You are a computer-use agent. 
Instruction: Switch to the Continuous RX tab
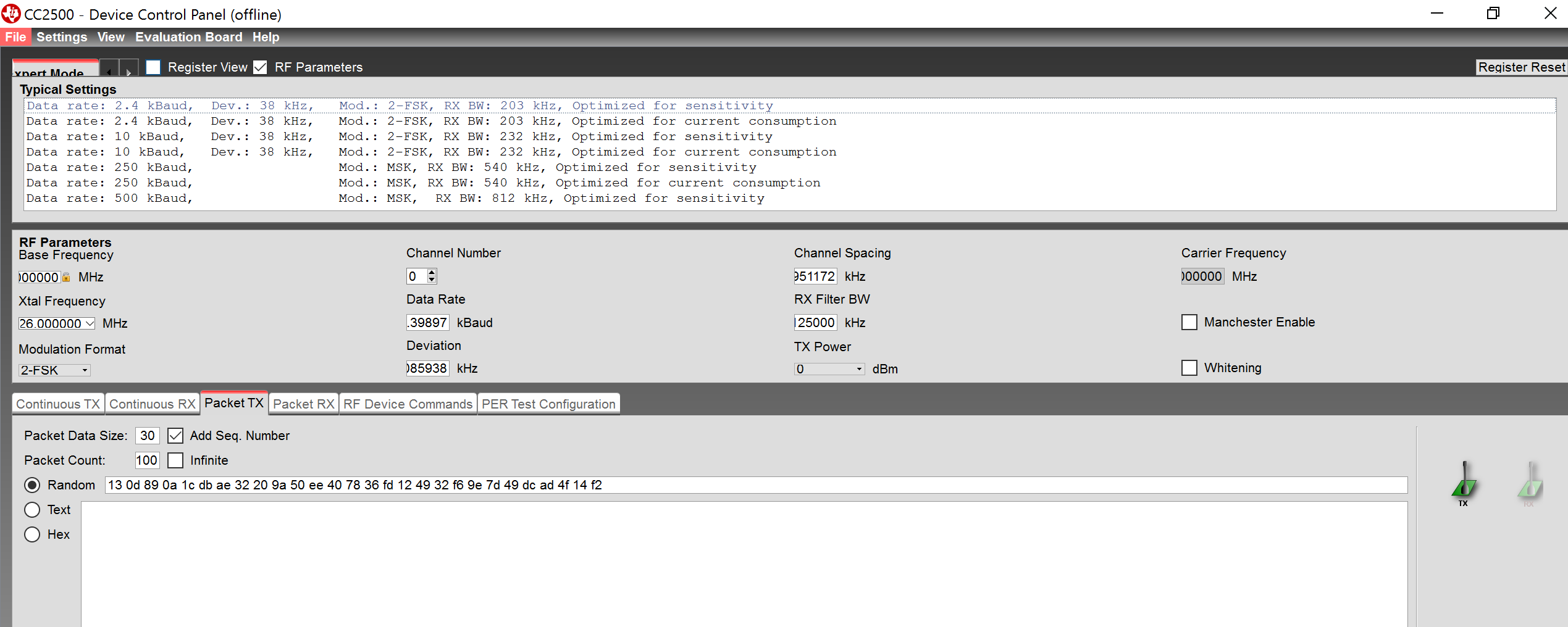[x=152, y=404]
